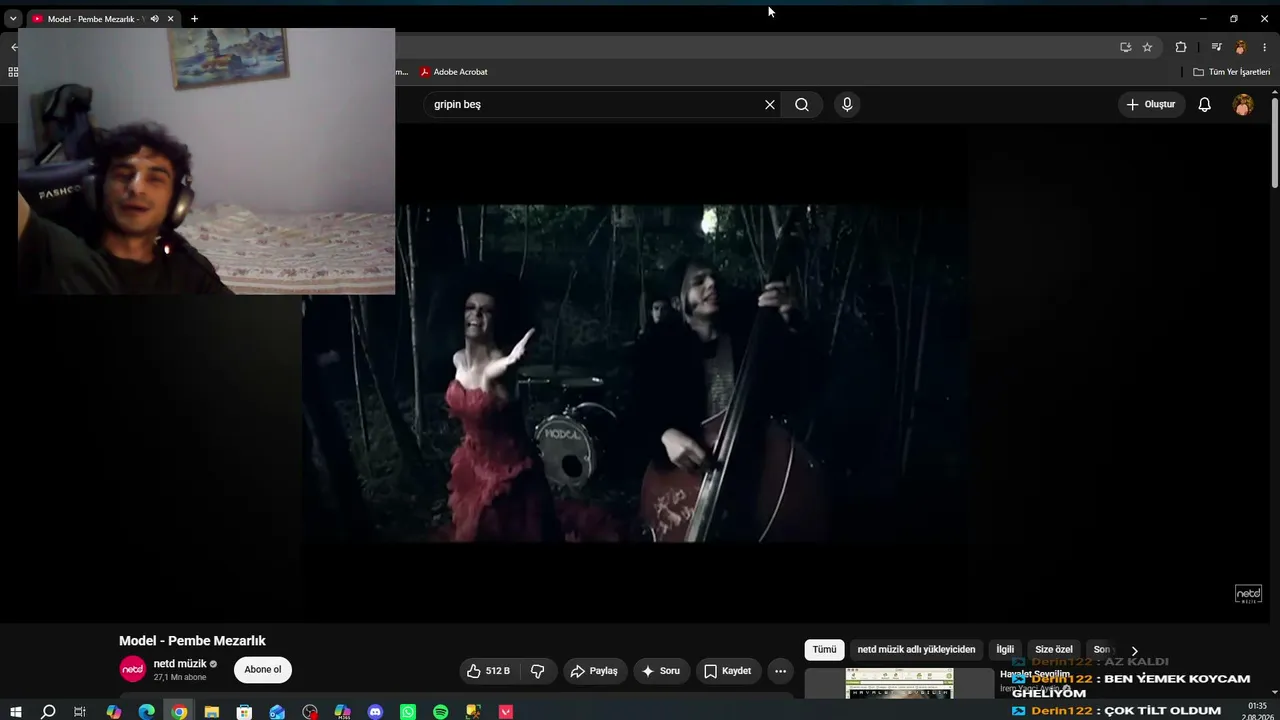
Task: Click the '27,1 Mn abone' subscriber count
Action: coord(180,677)
